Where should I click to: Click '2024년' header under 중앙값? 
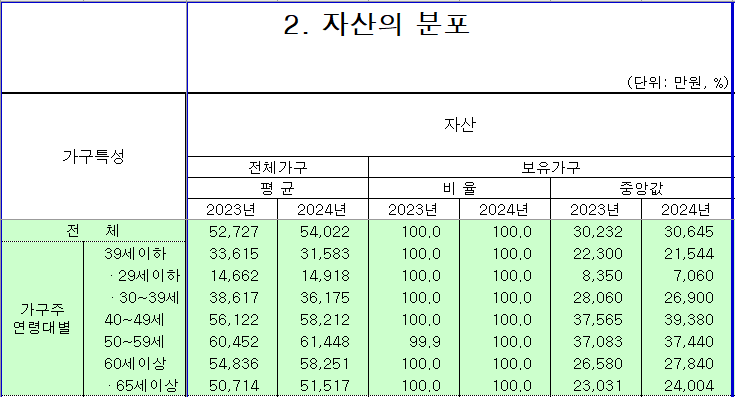tap(687, 209)
